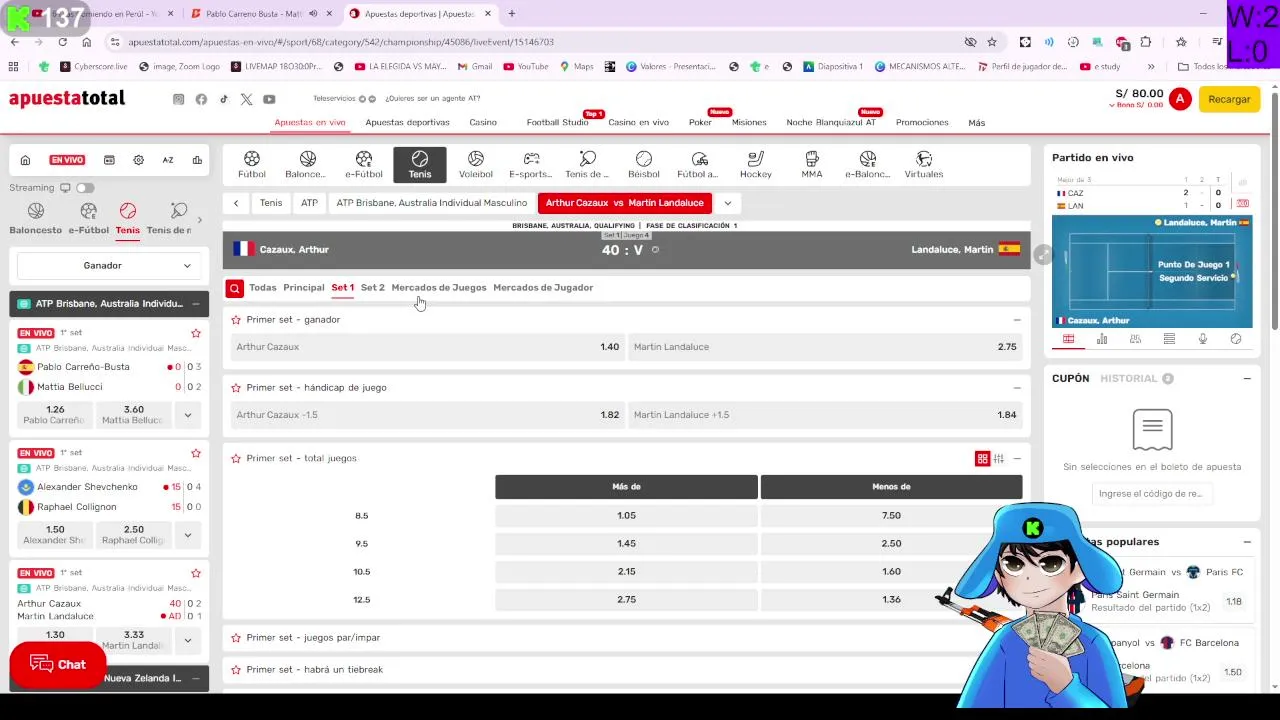Open the Instagram social icon
The image size is (1280, 720).
click(179, 99)
